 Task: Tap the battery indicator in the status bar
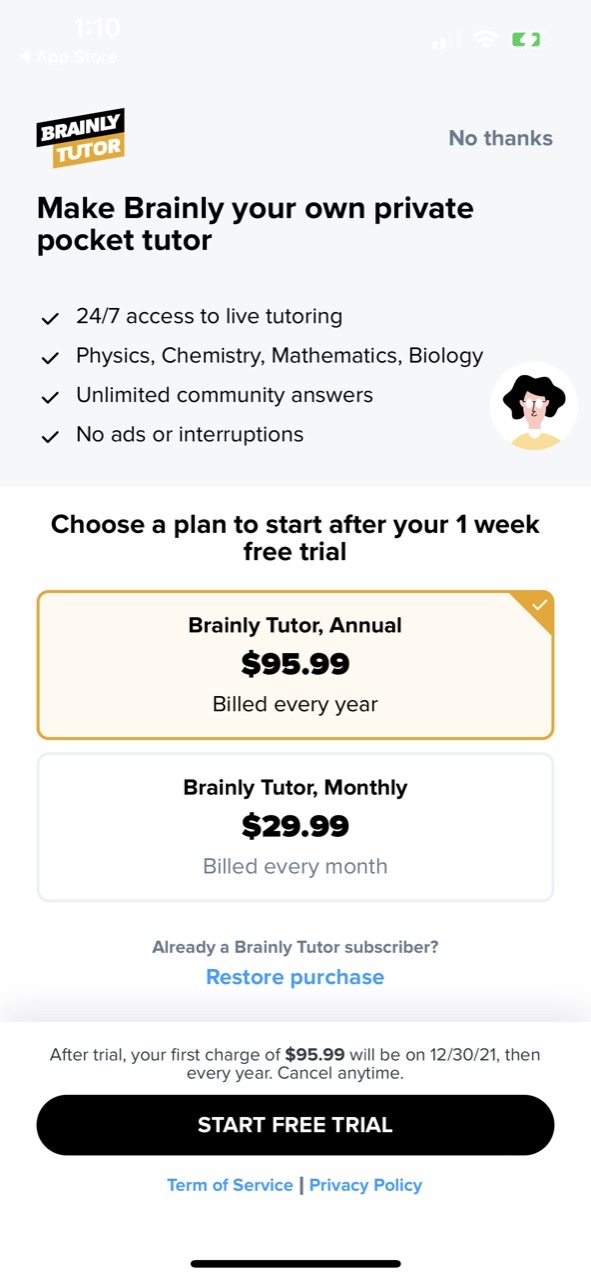pos(527,40)
